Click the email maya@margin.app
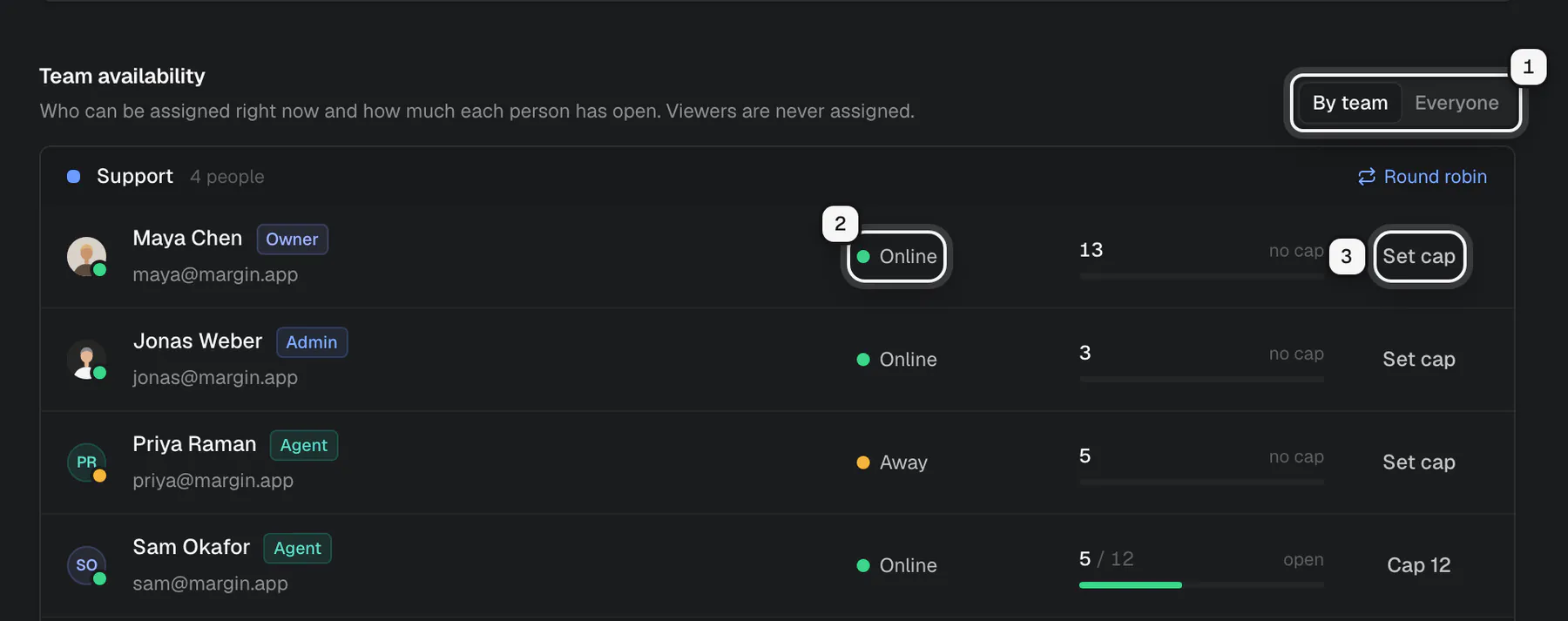Image resolution: width=1568 pixels, height=621 pixels. [x=215, y=274]
